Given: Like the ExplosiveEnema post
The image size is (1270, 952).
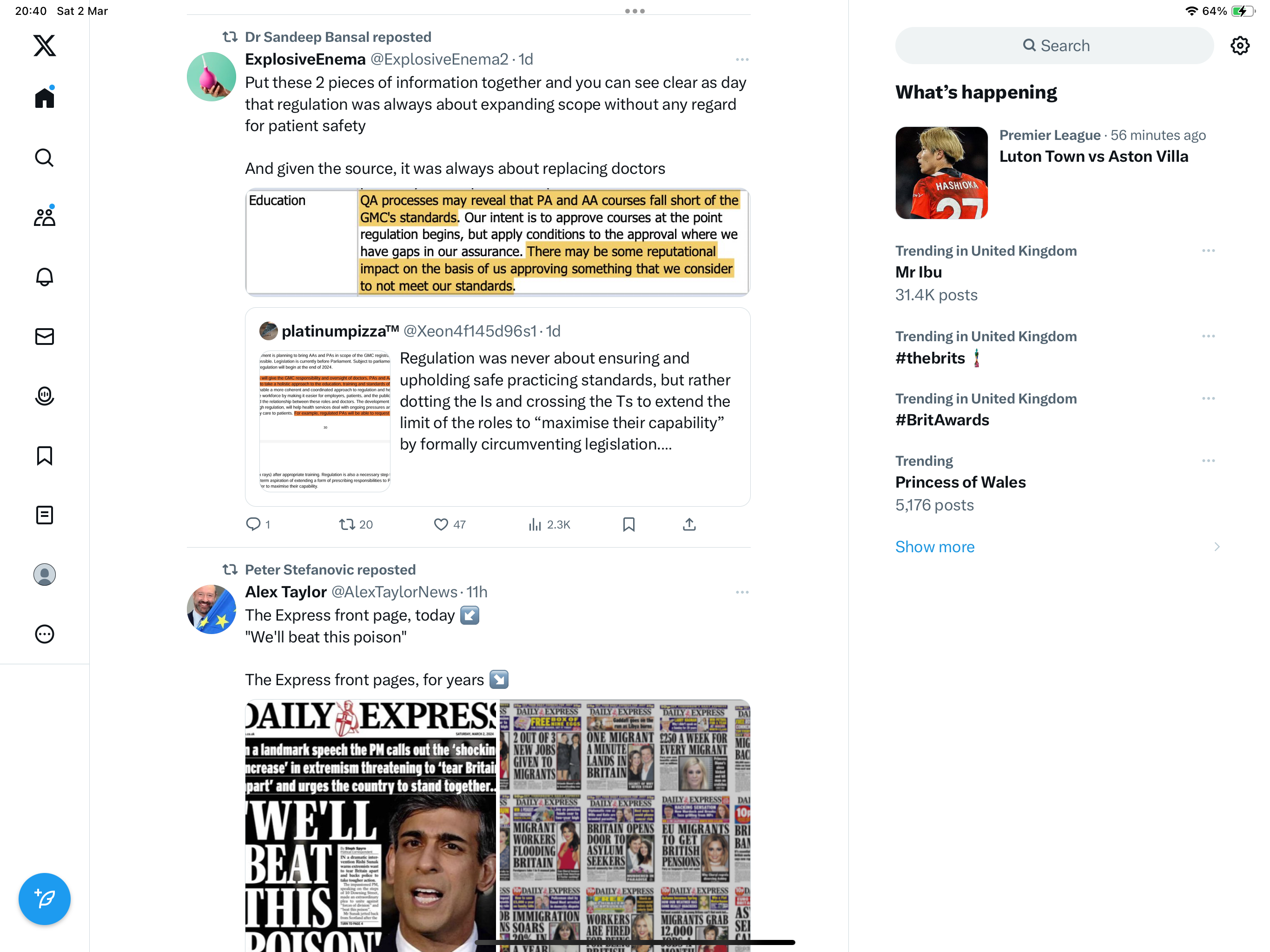Looking at the screenshot, I should click(450, 524).
